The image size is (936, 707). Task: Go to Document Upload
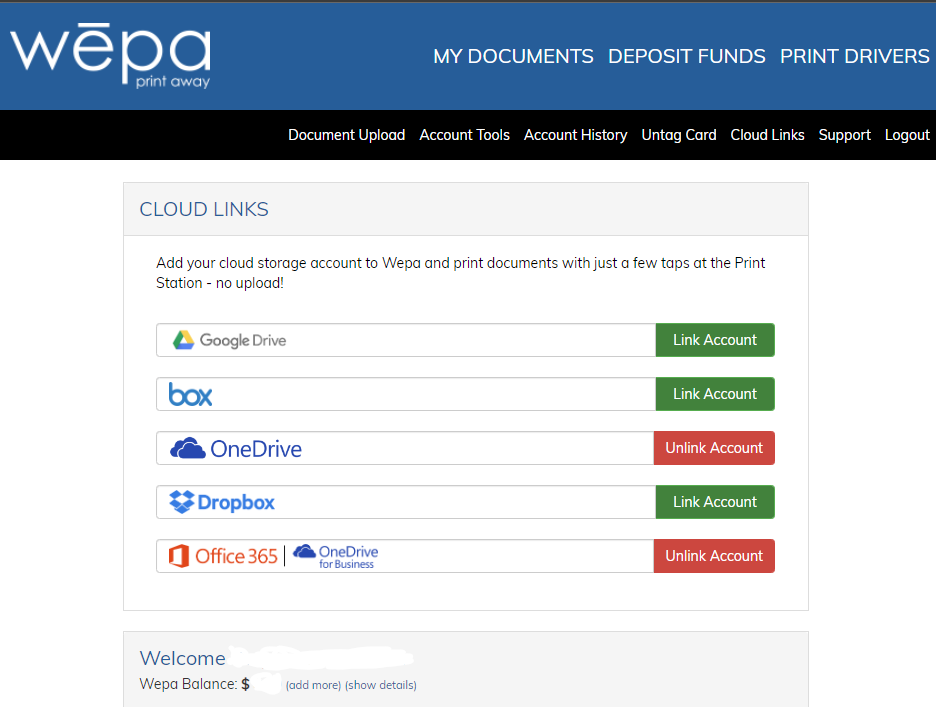[x=347, y=135]
